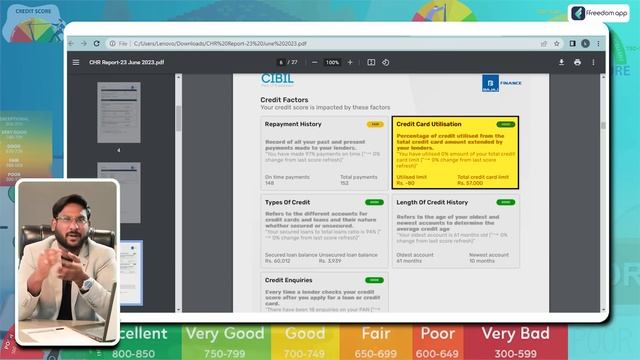Click the Credit Enquiries card title
This screenshot has height=360, width=640.
289,280
